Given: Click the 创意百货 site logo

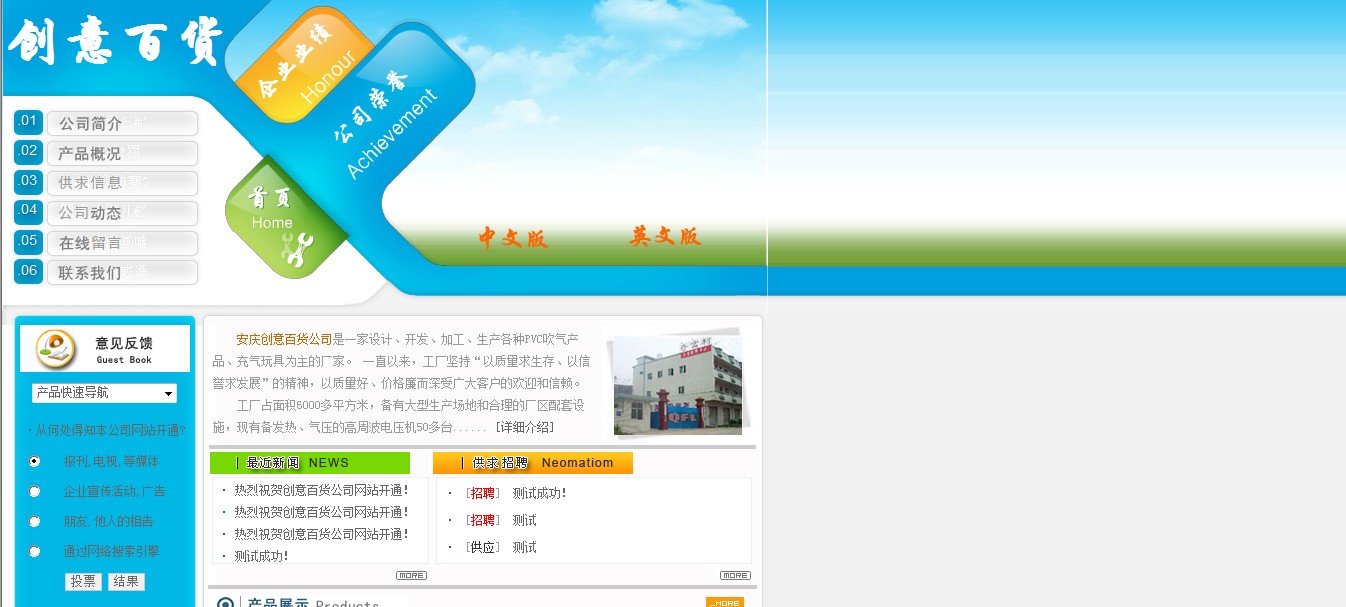Looking at the screenshot, I should pyautogui.click(x=115, y=41).
